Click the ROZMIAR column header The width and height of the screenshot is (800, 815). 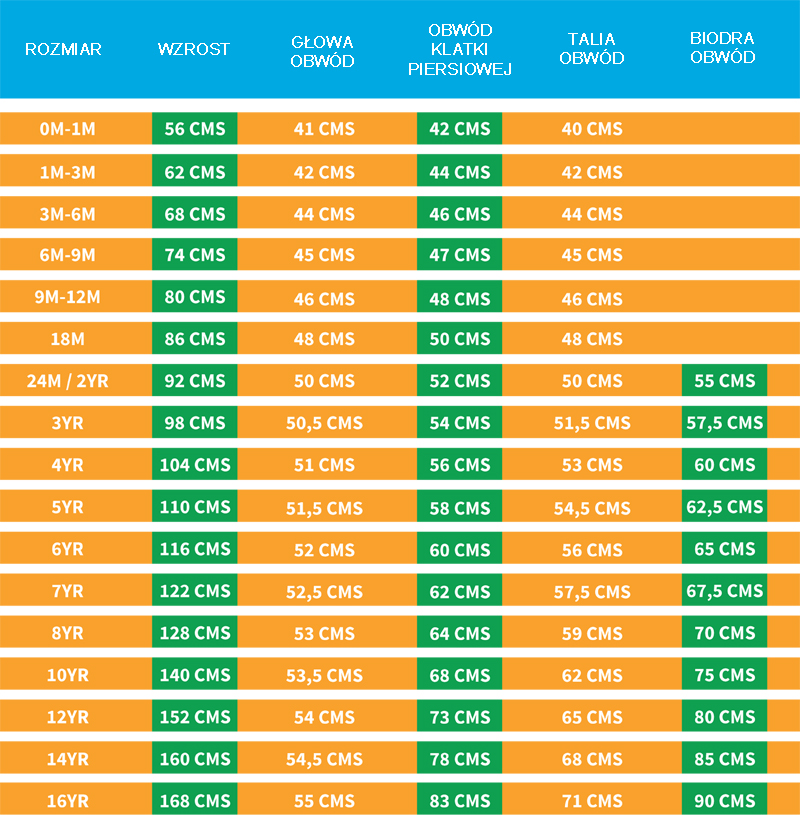pos(63,49)
